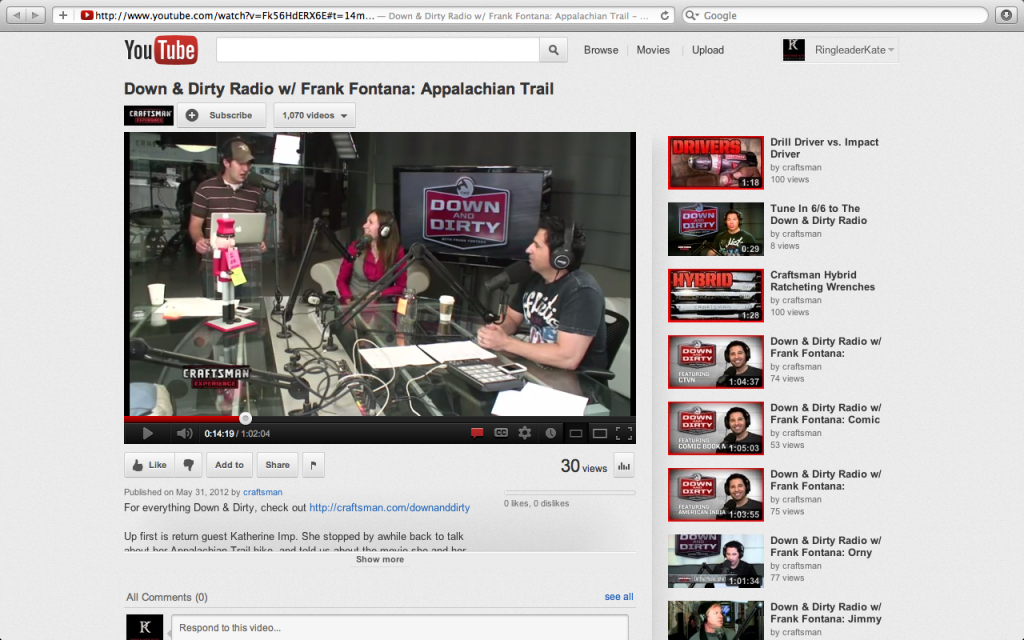Expand description with Show more

coord(380,560)
